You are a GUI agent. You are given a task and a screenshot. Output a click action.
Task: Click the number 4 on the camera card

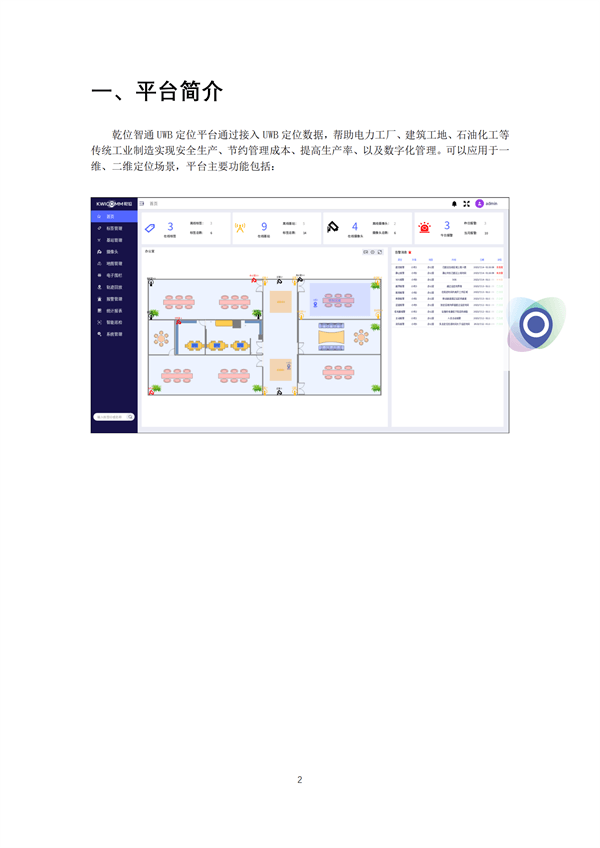355,227
